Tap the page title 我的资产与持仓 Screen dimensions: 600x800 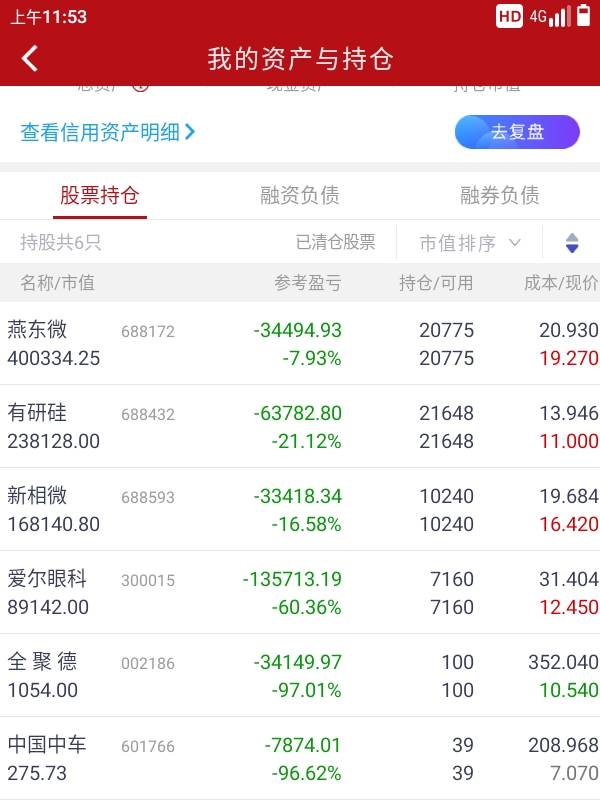point(300,58)
